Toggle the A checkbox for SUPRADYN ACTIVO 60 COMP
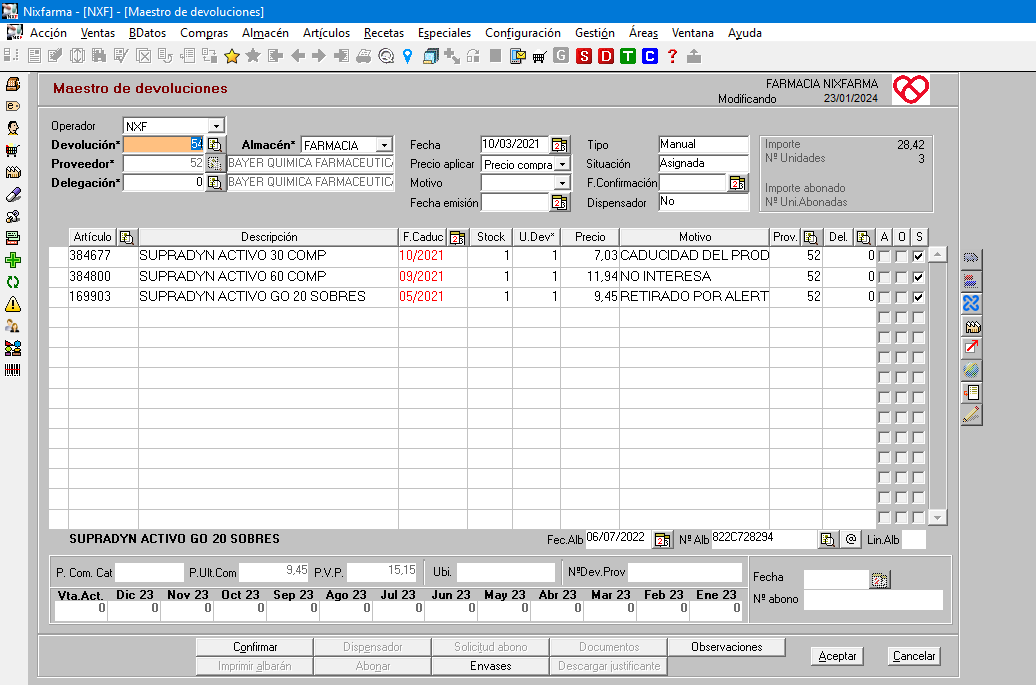Viewport: 1036px width, 685px height. [885, 277]
